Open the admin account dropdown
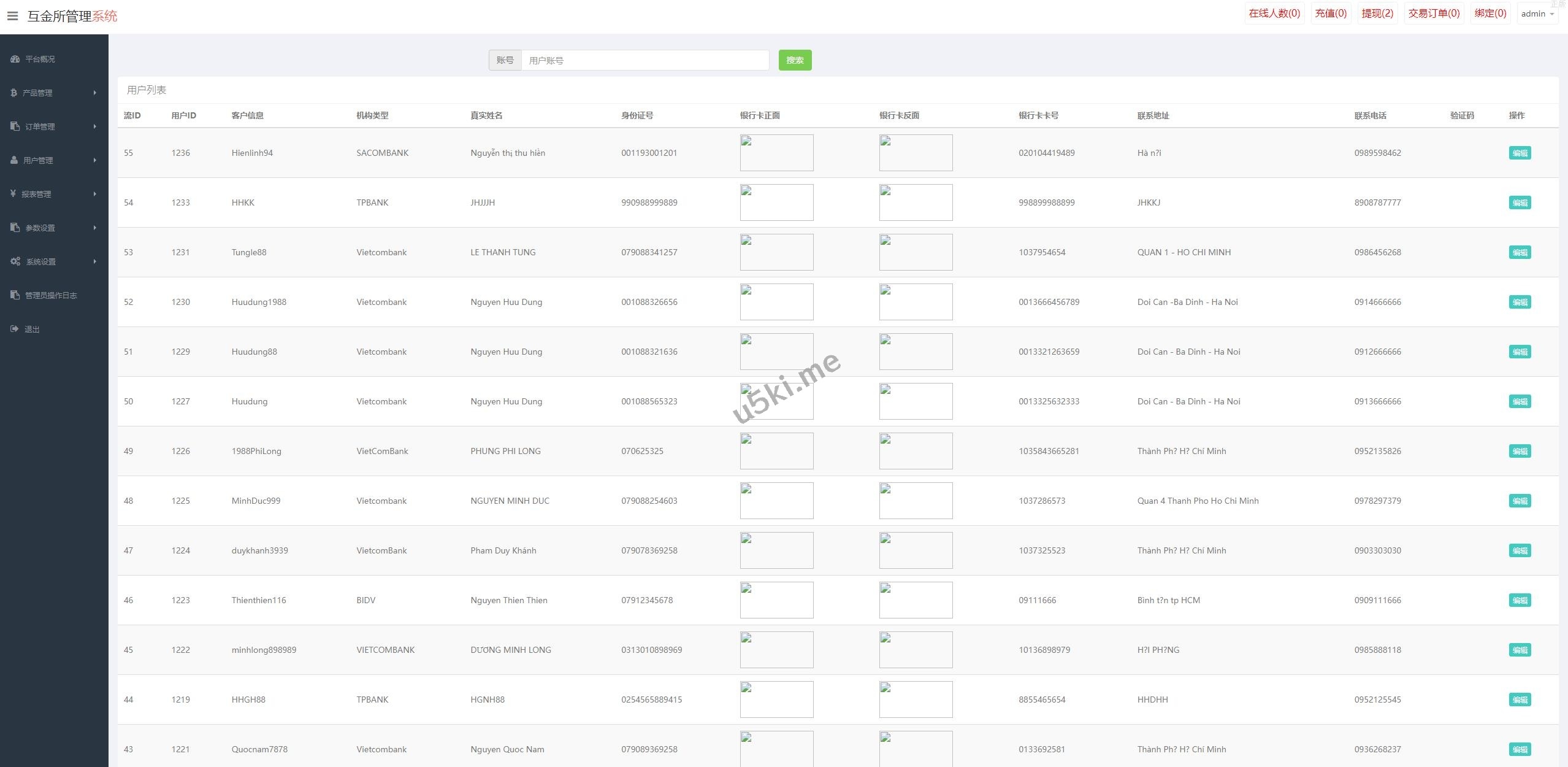This screenshot has width=1568, height=767. click(x=1537, y=13)
